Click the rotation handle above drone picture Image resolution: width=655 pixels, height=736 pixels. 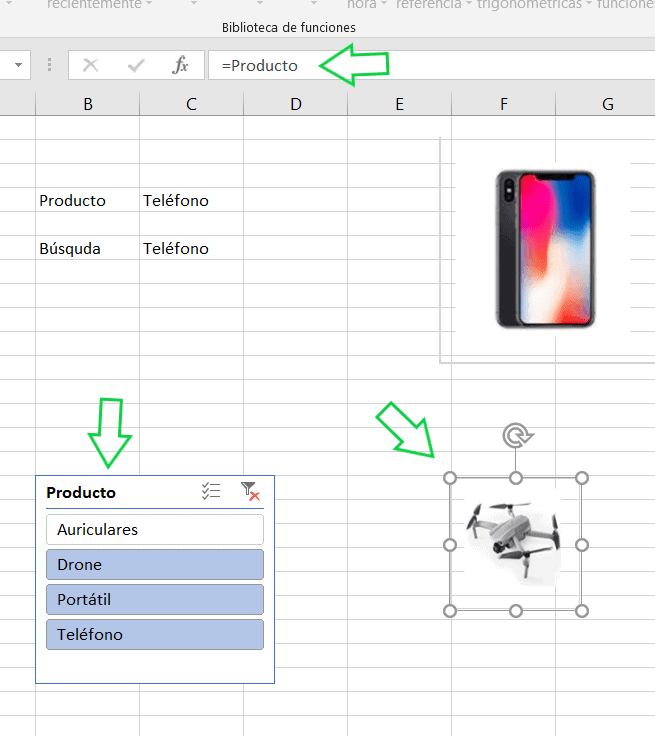tap(516, 436)
